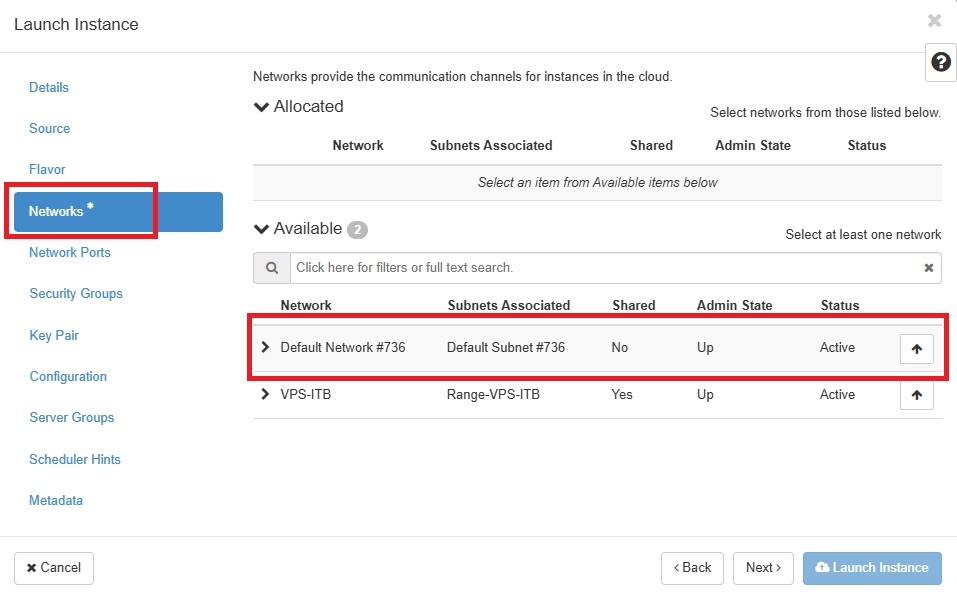Open the Server Groups step
Screen dimensions: 957x594
pos(71,418)
